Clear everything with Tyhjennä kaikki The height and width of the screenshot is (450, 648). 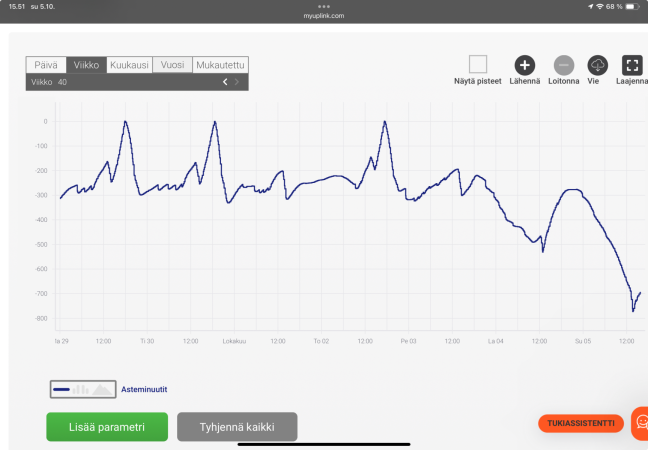237,427
